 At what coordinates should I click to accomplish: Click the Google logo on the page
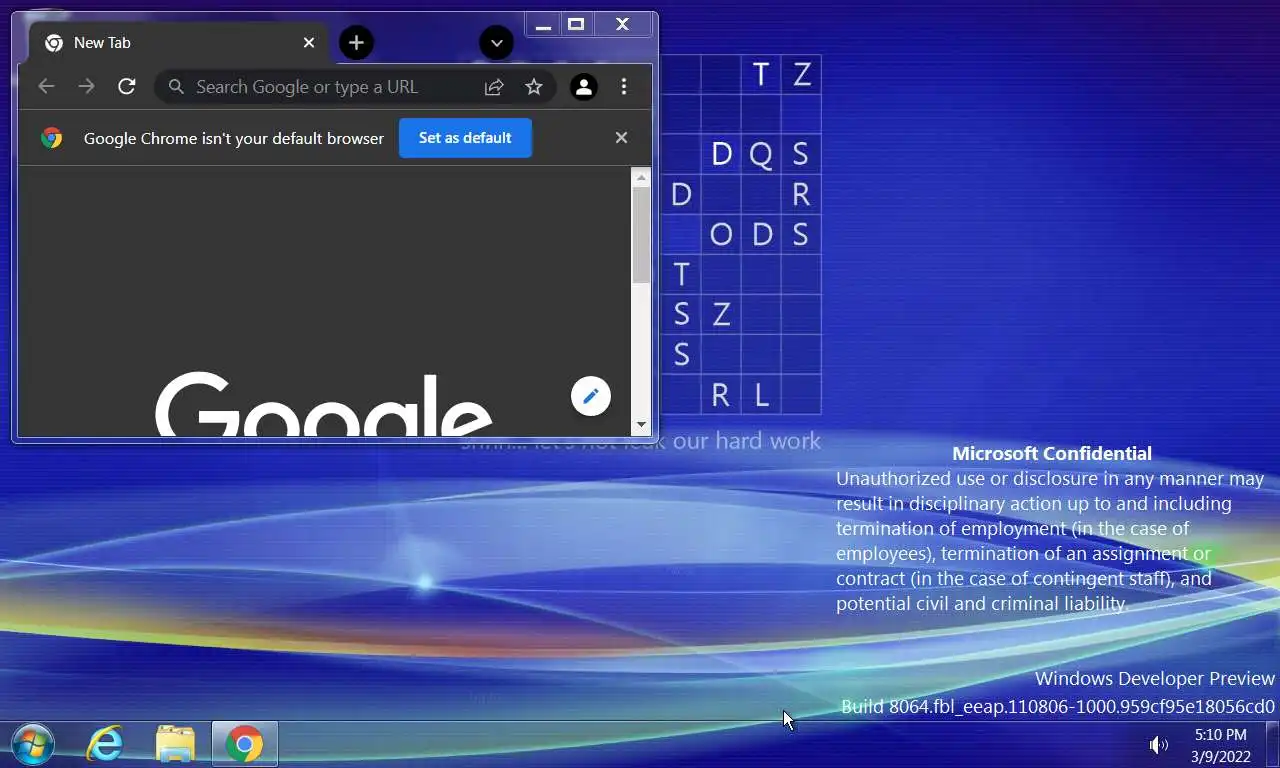pyautogui.click(x=324, y=404)
